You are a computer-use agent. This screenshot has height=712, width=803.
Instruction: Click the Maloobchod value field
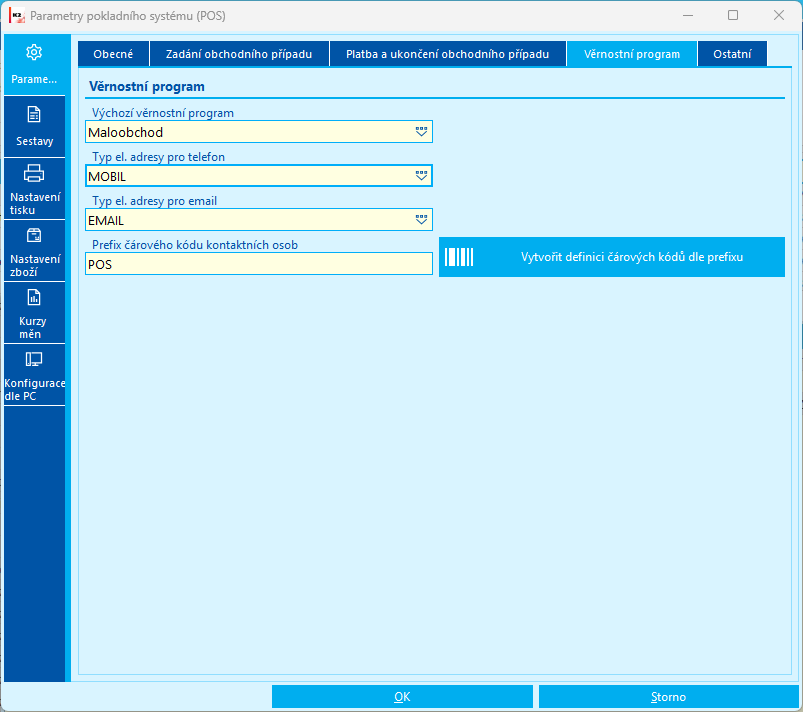point(259,132)
